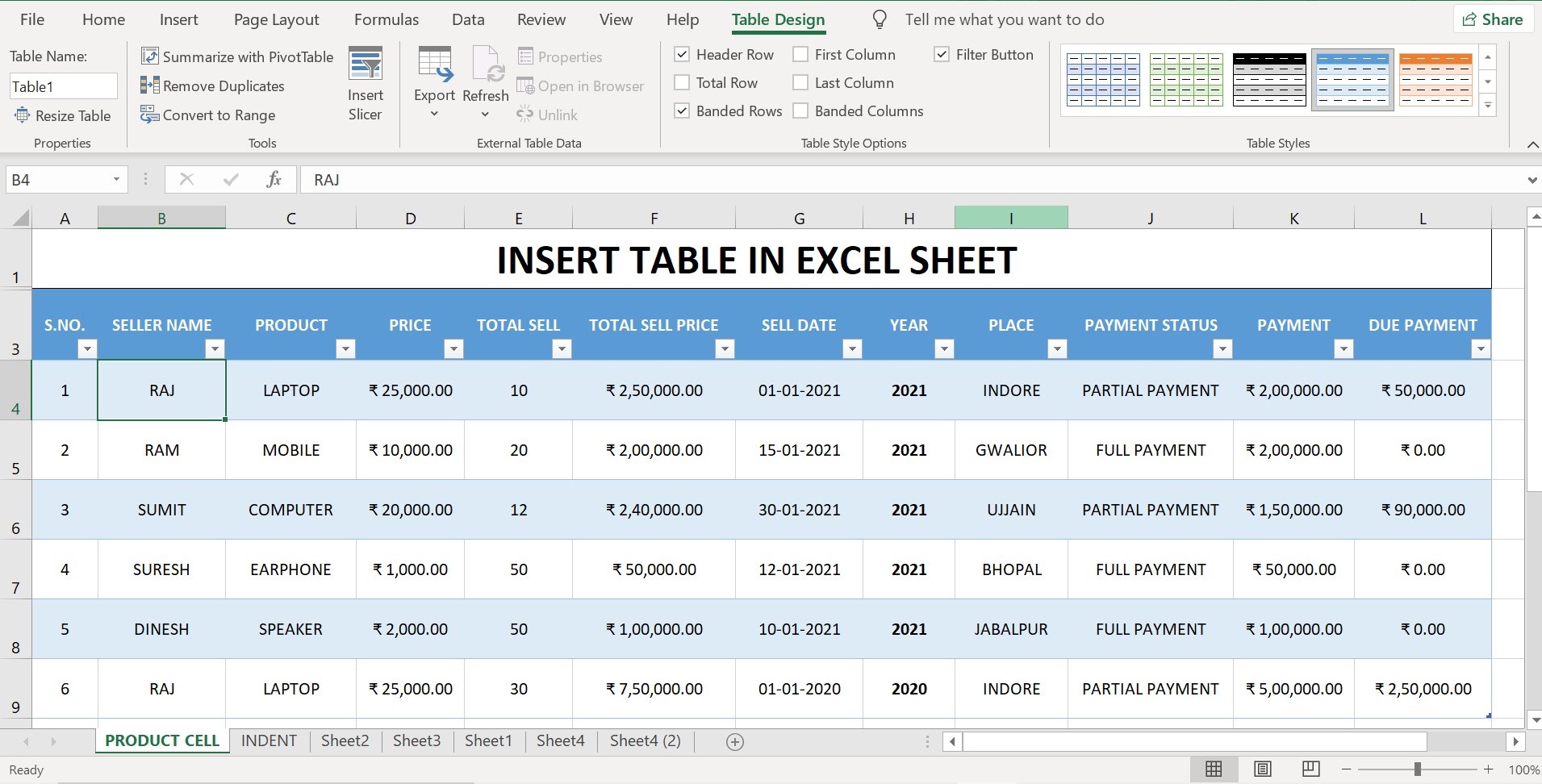Select the green table style thumbnail
Viewport: 1542px width, 784px height.
pos(1186,80)
